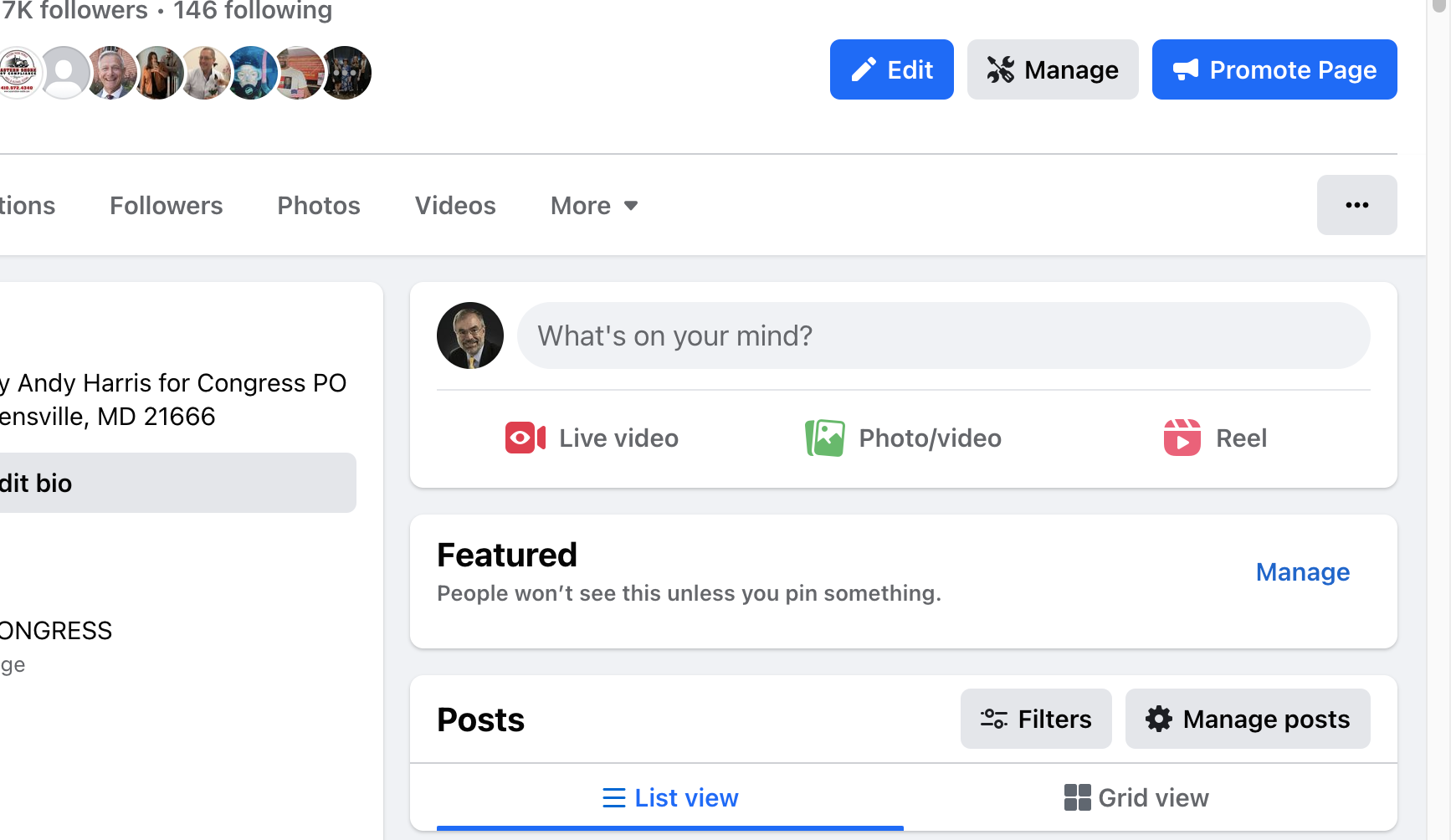1451x840 pixels.
Task: Click the profile picture beside the composer
Action: coord(470,335)
